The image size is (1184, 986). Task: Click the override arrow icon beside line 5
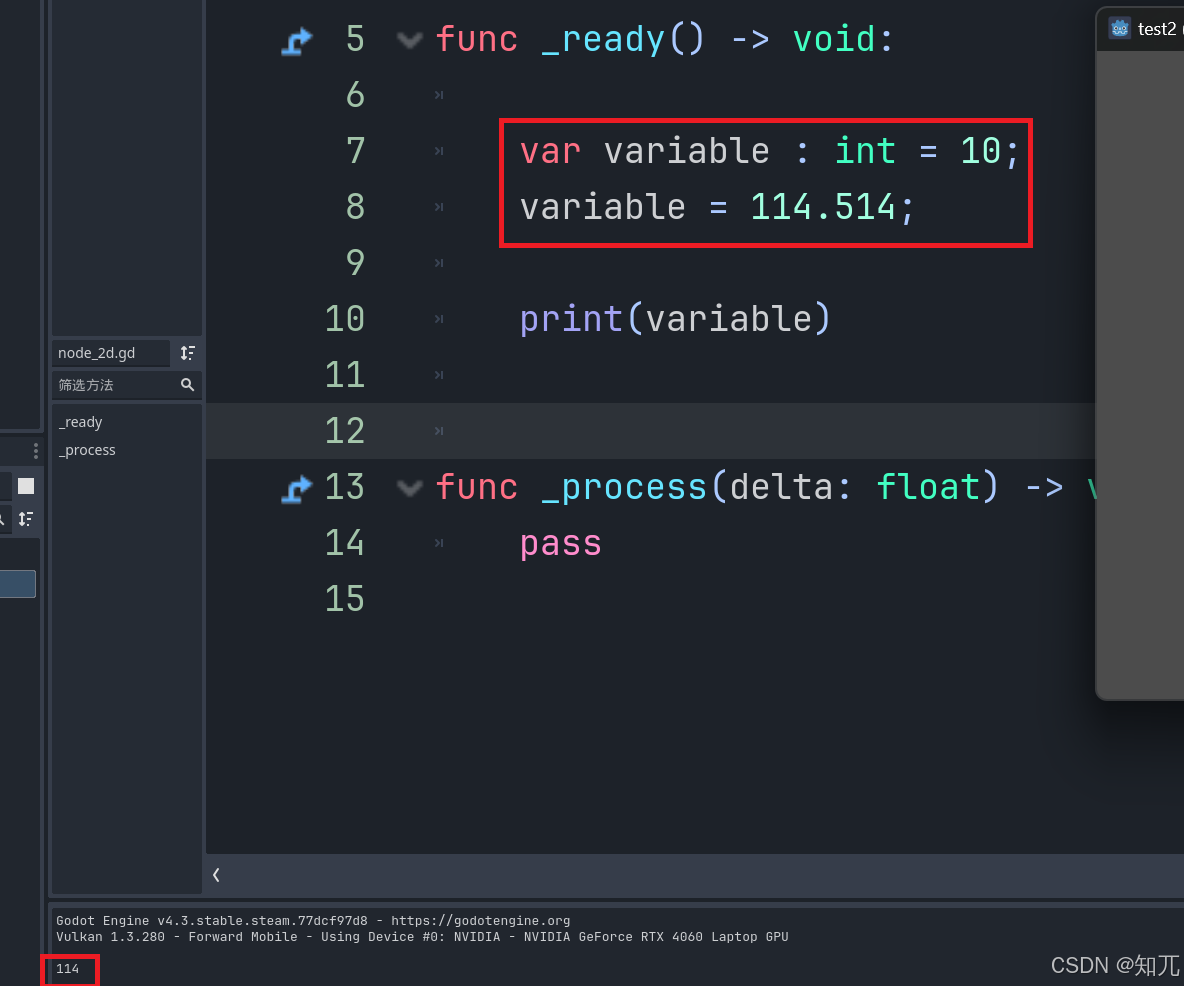[296, 39]
